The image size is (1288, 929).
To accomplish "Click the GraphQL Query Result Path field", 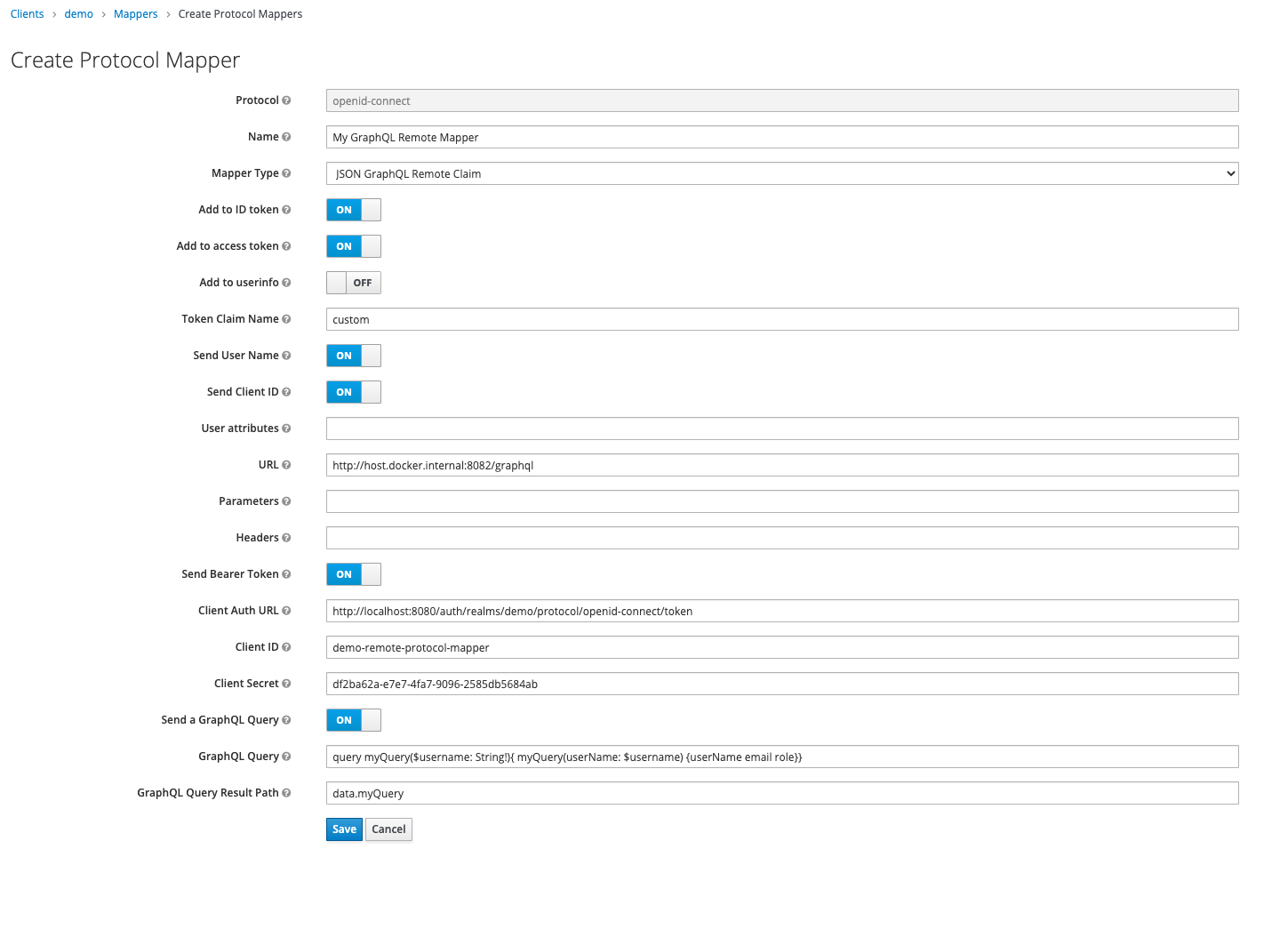I will (x=782, y=793).
